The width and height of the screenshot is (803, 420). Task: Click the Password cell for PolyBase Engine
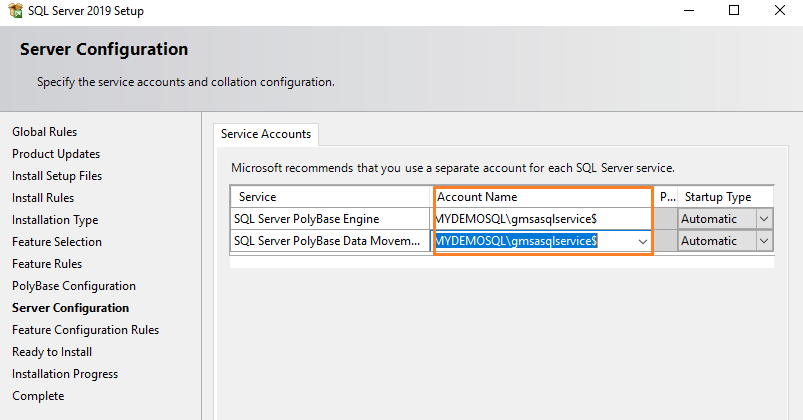pos(667,219)
